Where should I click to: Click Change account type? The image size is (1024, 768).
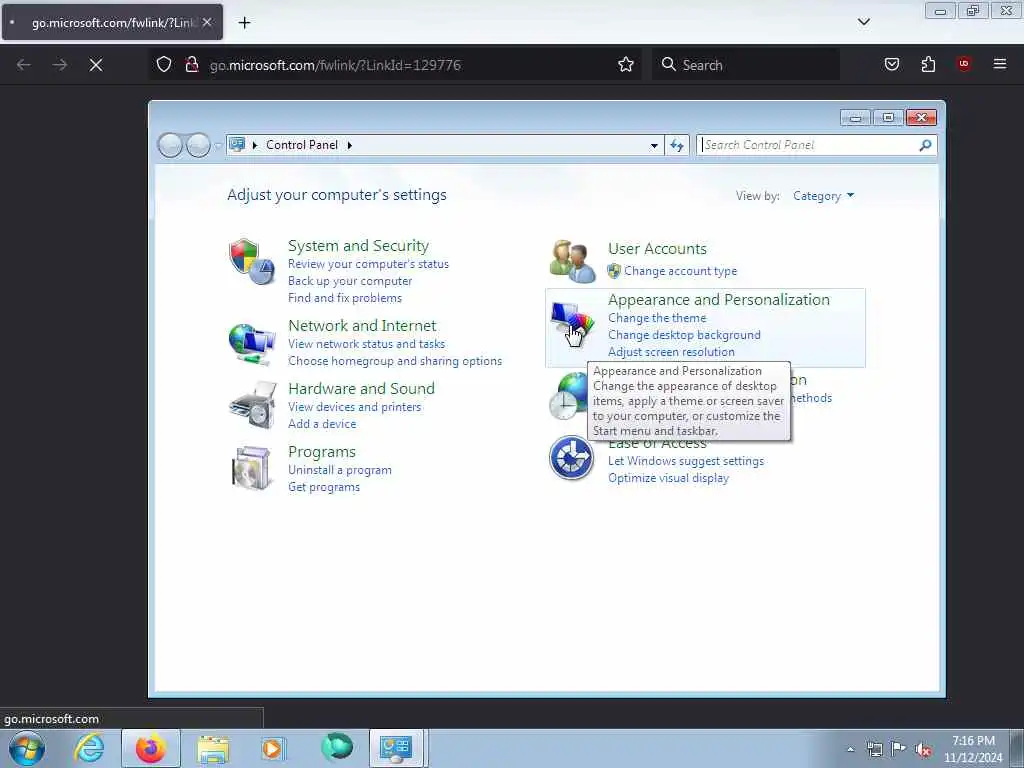tap(680, 270)
